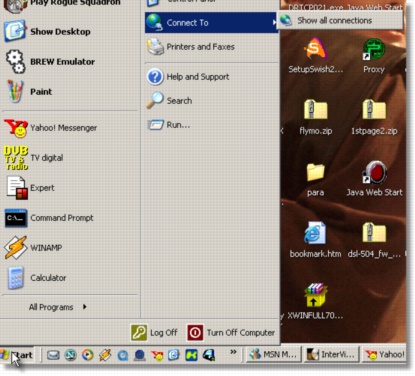
Task: Launch Yahoo Messenger quick launch icon
Action: [157, 356]
